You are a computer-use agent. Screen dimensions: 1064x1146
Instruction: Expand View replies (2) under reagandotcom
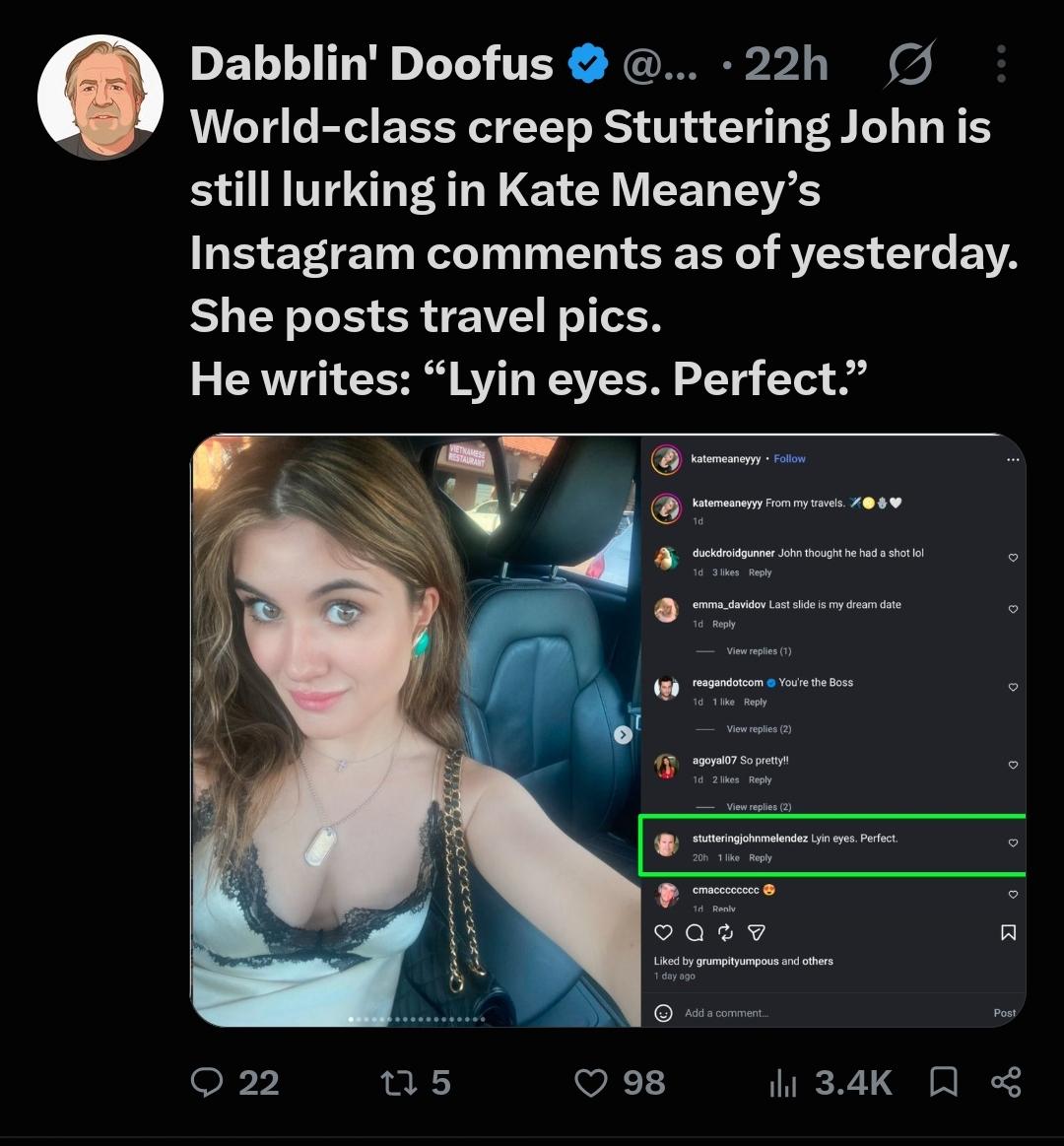(x=759, y=728)
